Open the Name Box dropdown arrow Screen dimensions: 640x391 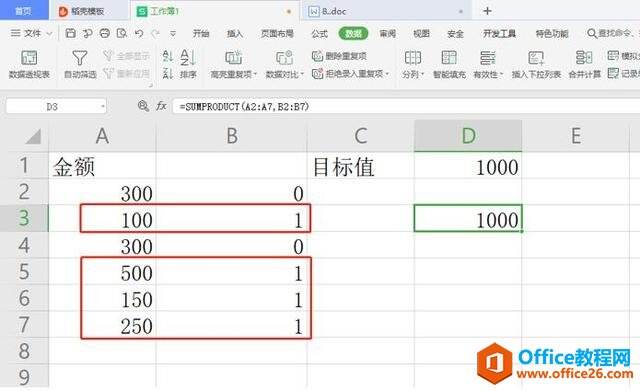point(102,107)
